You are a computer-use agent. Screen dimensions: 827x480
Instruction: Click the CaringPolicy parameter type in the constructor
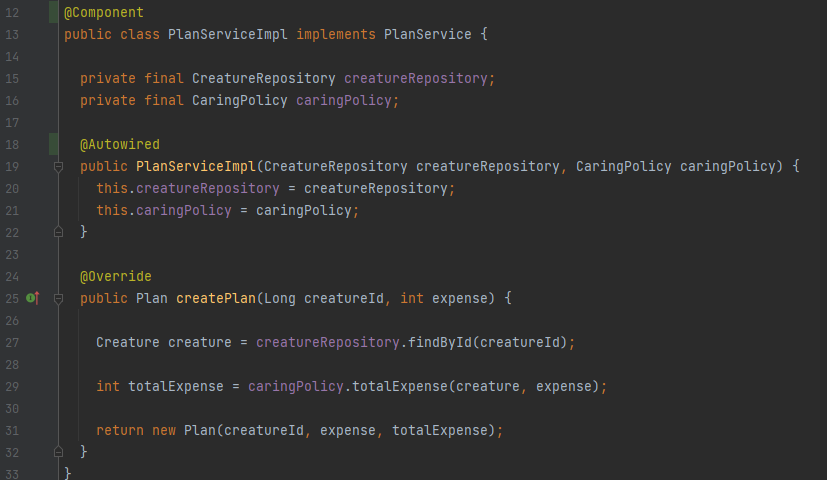[x=623, y=167]
